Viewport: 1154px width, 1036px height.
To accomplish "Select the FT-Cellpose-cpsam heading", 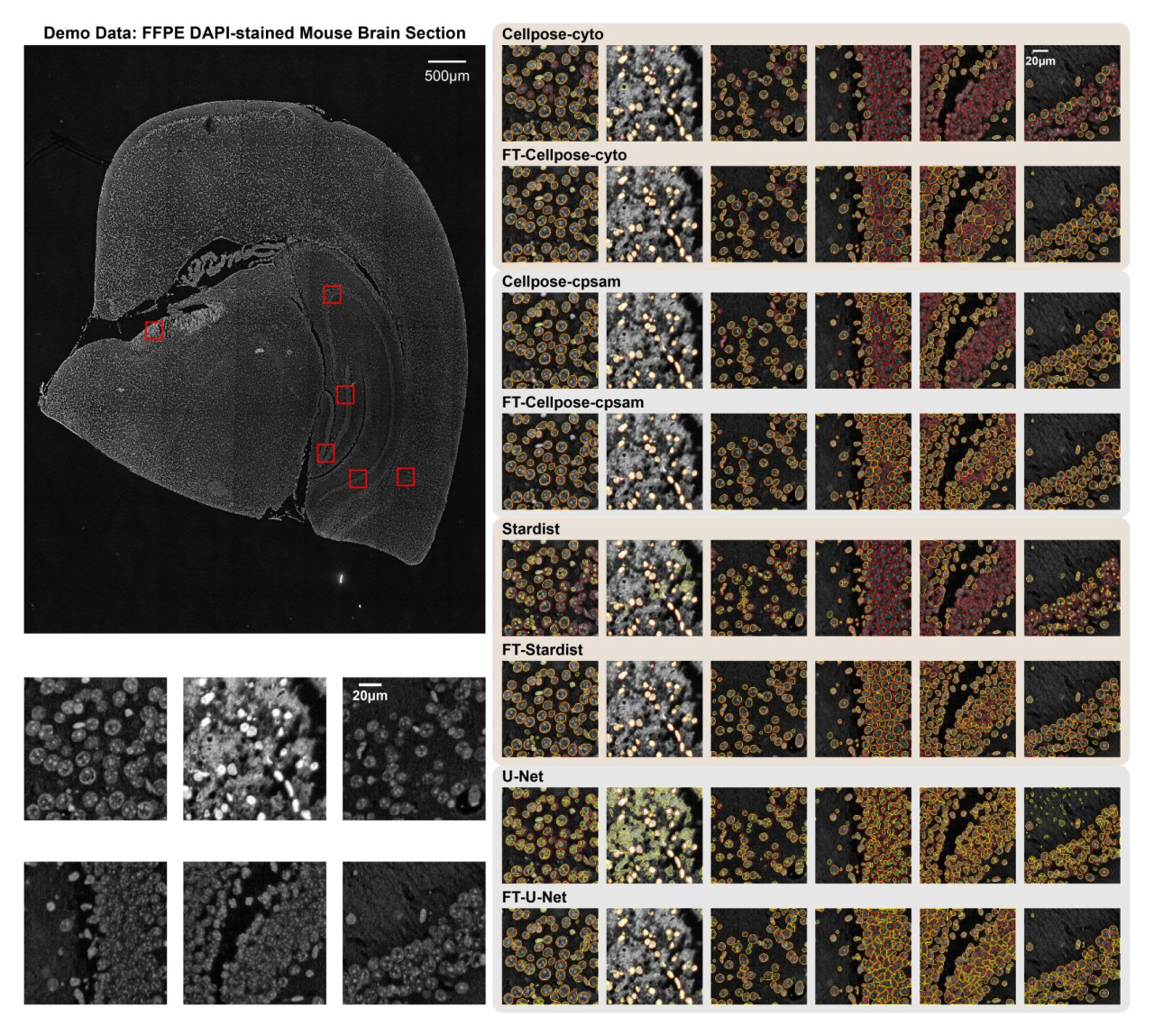I will click(x=572, y=402).
